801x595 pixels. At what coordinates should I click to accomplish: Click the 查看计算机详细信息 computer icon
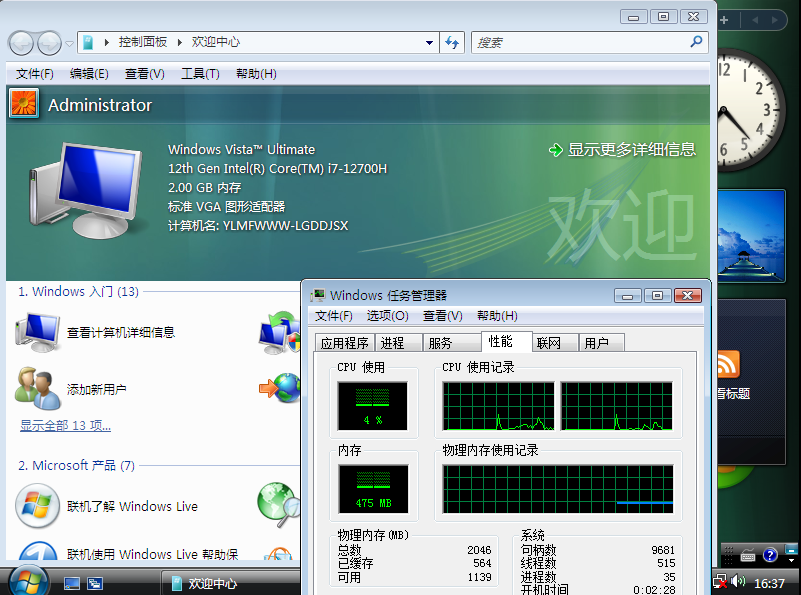pos(38,332)
